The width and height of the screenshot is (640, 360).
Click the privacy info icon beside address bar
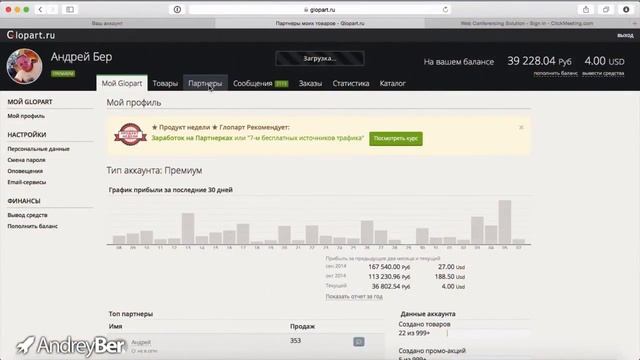click(177, 9)
